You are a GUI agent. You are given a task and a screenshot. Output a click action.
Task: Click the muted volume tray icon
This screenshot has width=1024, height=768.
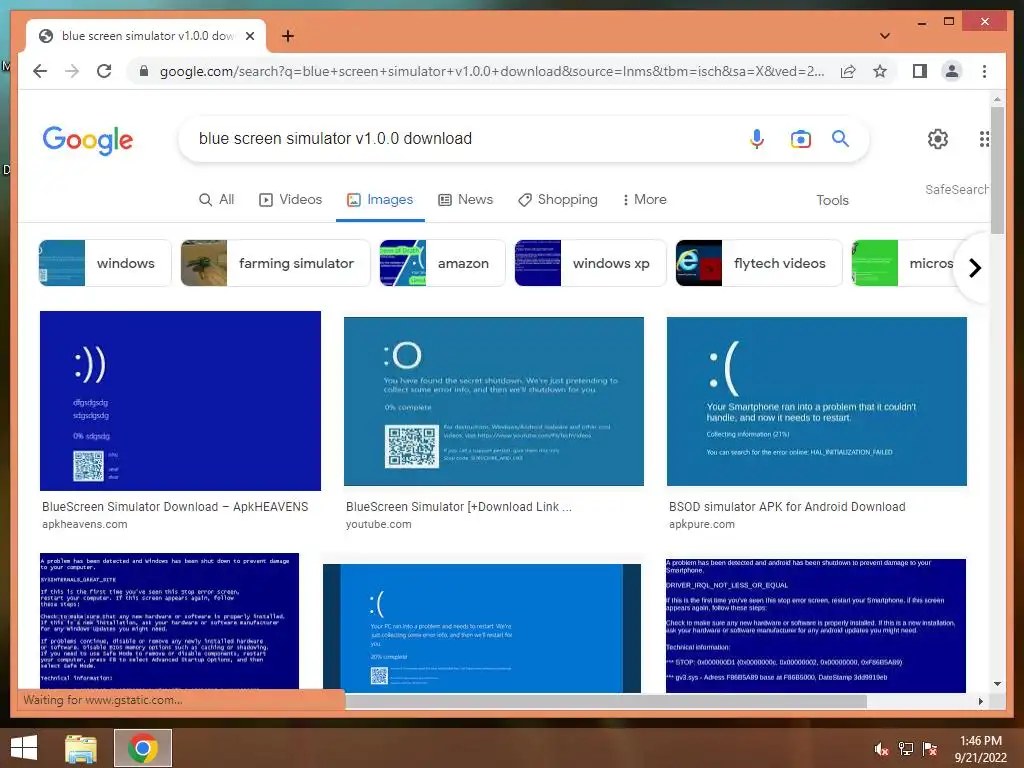tap(882, 749)
